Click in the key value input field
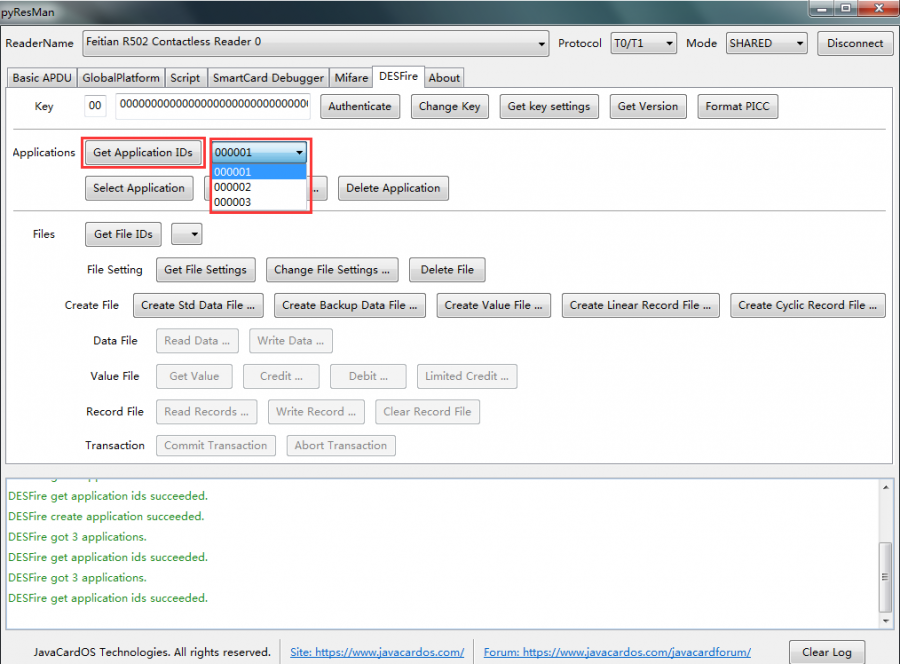The height and width of the screenshot is (664, 900). click(x=213, y=106)
